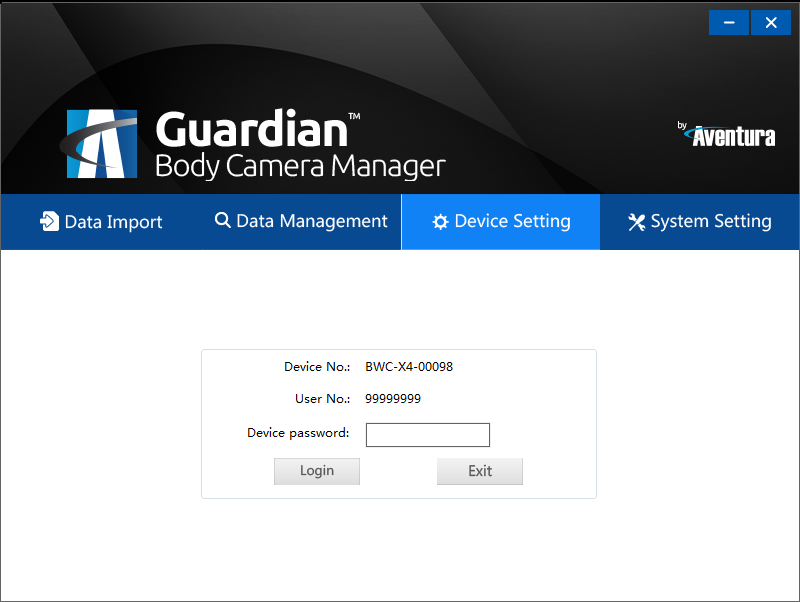800x602 pixels.
Task: Click the gear icon on Device Setting tab
Action: pos(441,222)
